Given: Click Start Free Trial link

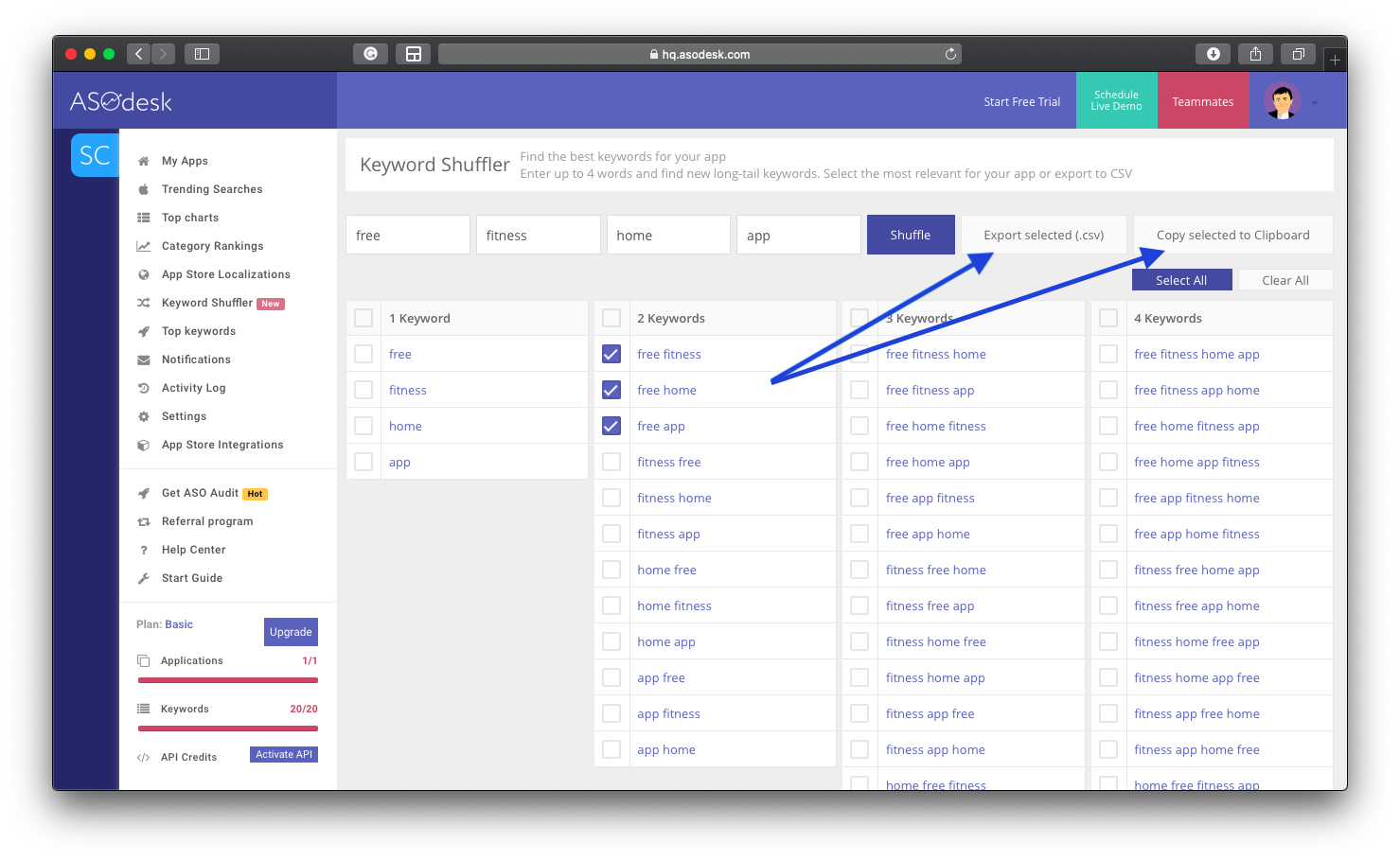Looking at the screenshot, I should point(1022,101).
